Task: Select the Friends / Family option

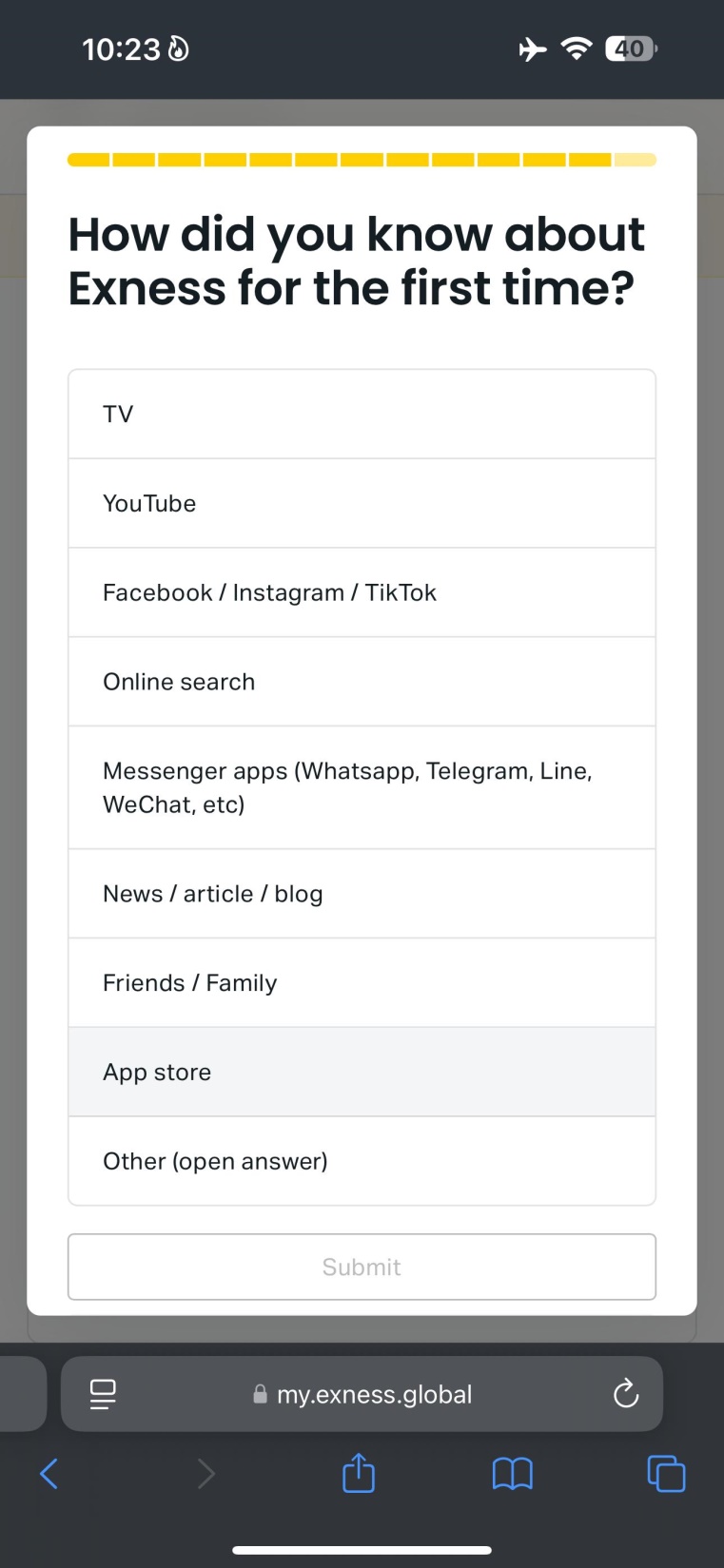Action: [362, 983]
